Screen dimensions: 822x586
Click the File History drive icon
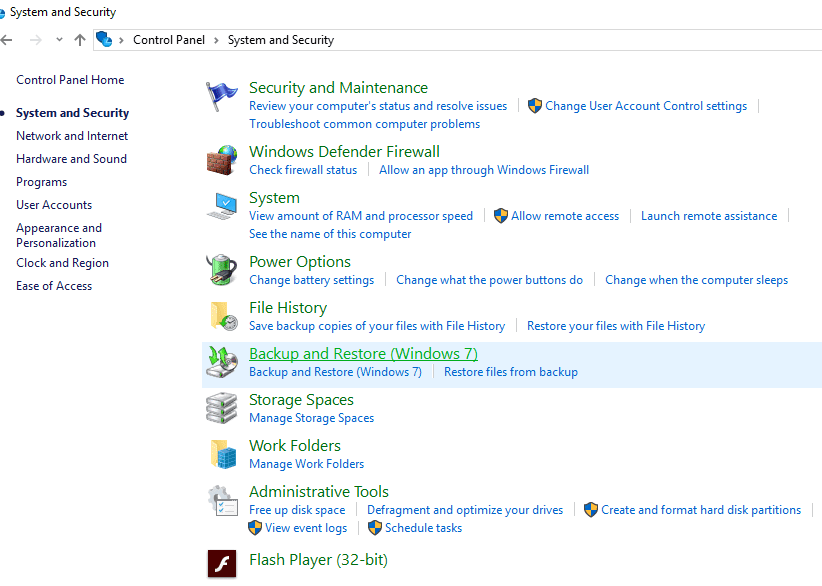click(222, 315)
